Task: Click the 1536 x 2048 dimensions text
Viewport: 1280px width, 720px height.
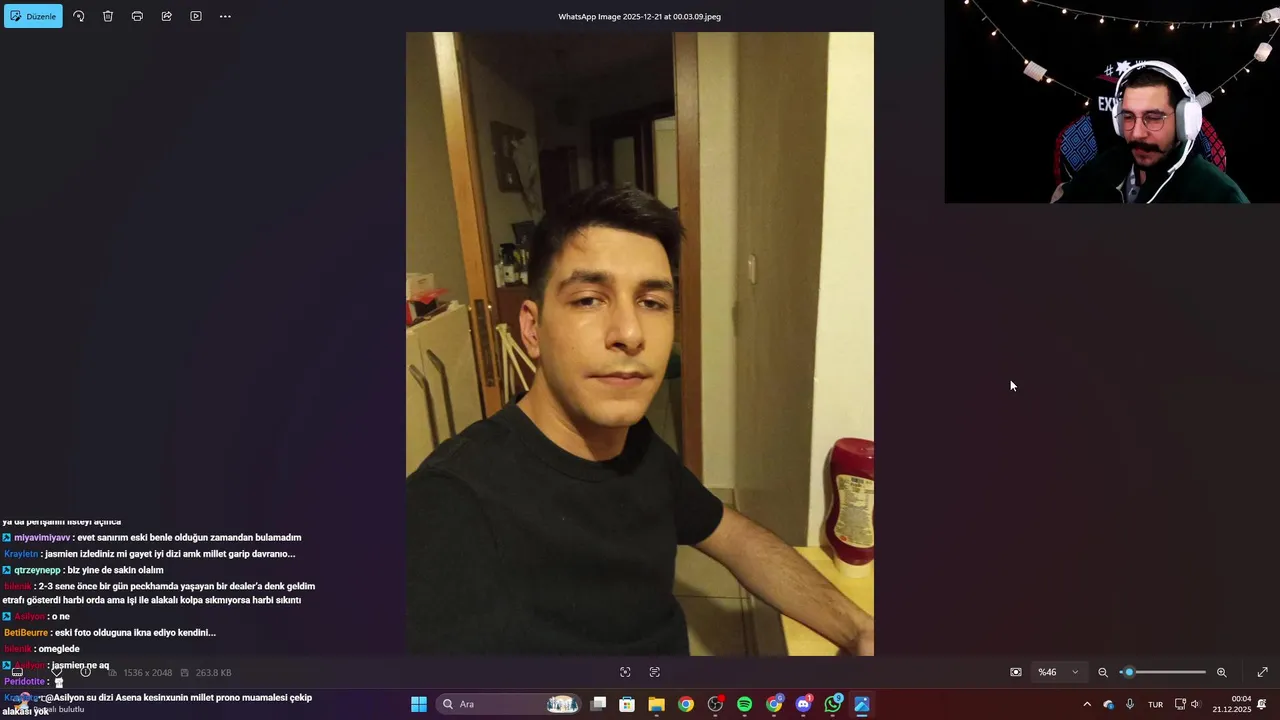Action: [147, 673]
